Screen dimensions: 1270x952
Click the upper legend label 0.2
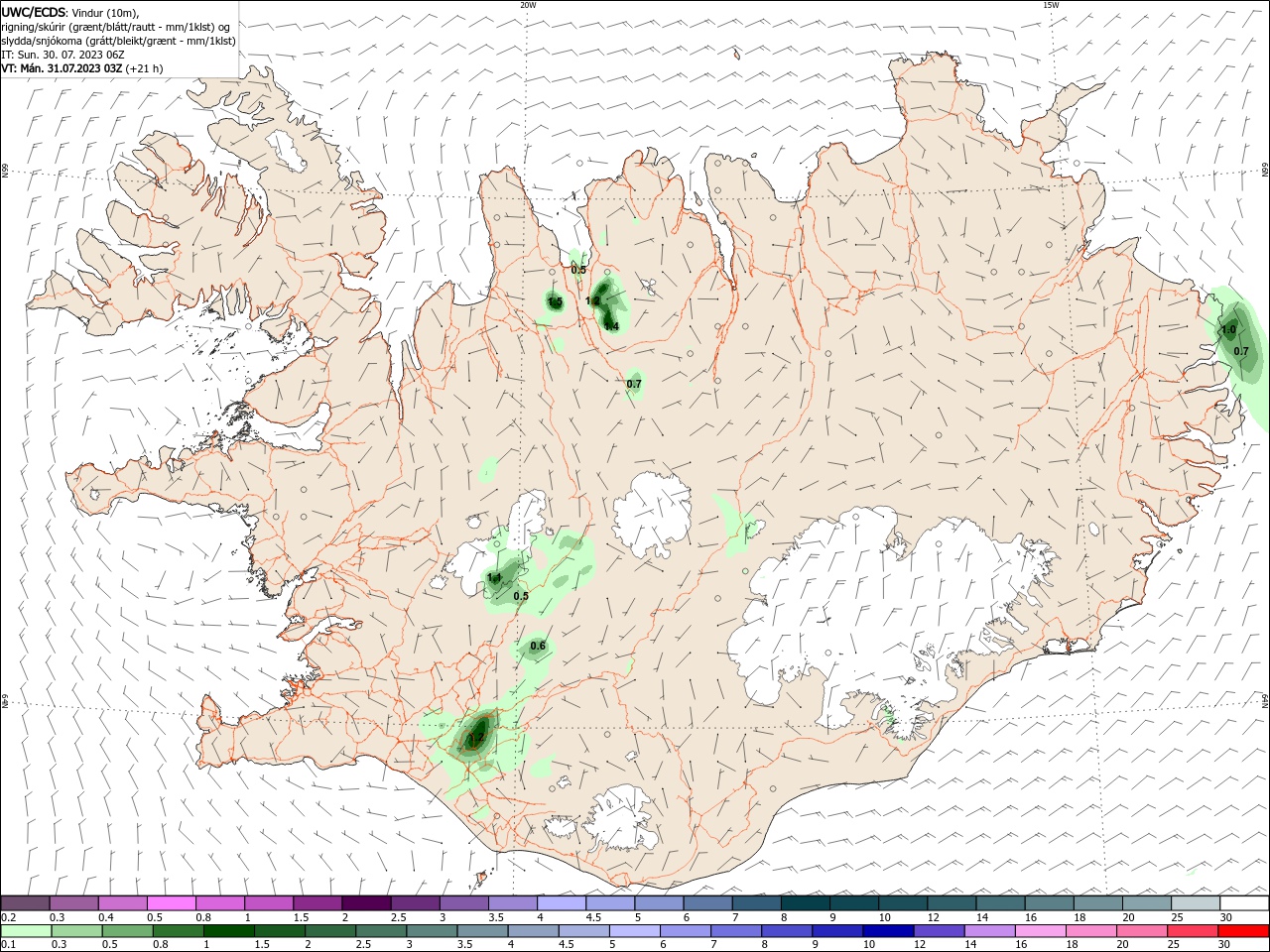point(8,917)
